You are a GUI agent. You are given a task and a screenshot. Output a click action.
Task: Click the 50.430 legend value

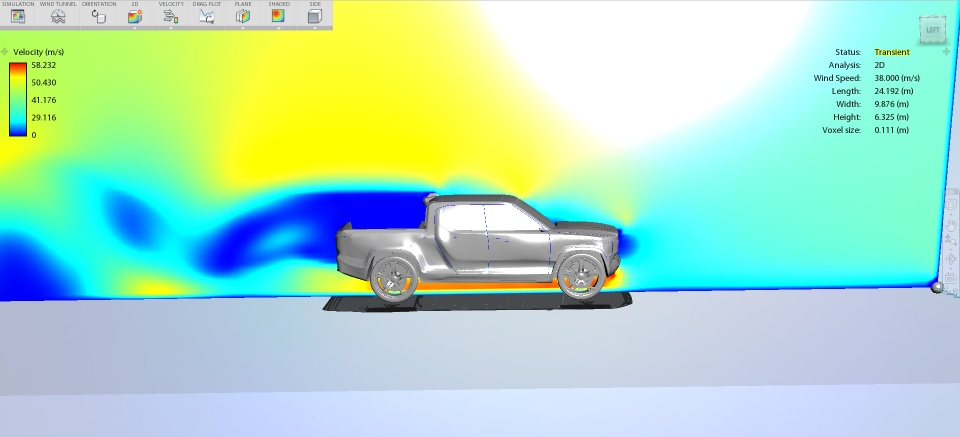click(43, 83)
